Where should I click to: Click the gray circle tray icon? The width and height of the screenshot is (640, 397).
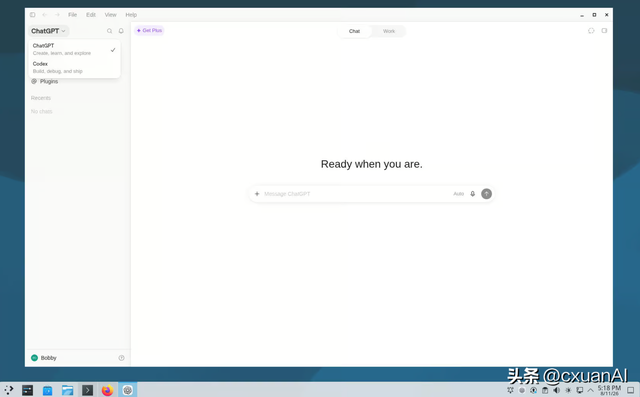522,390
